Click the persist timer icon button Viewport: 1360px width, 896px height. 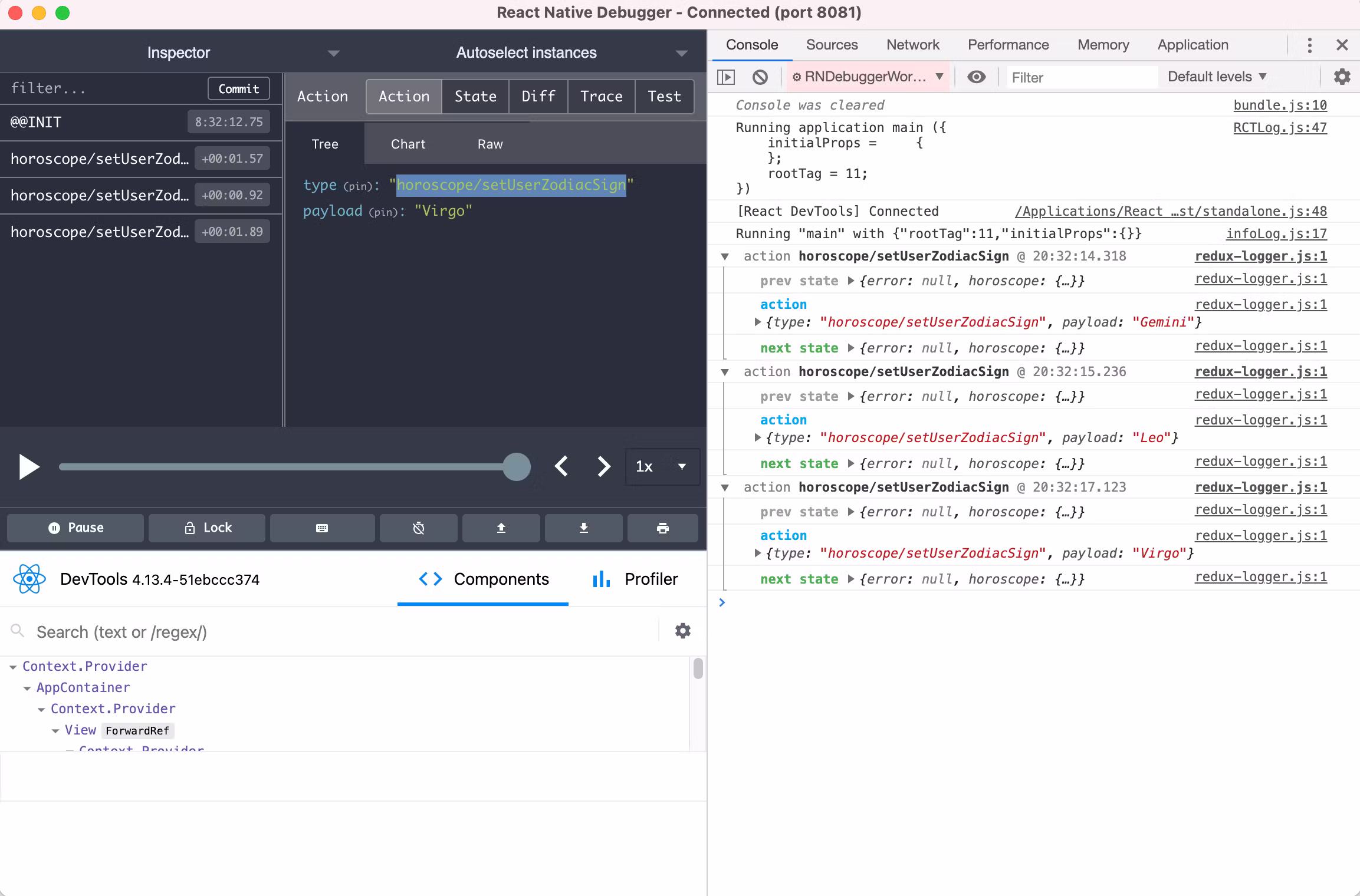point(418,528)
